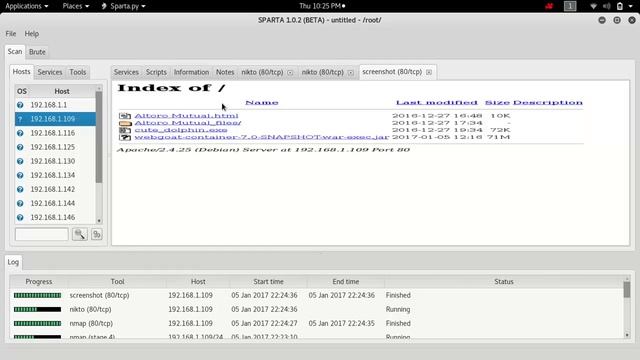Close the second nikto (80/tcp) tab
This screenshot has width=640, height=360.
351,72
